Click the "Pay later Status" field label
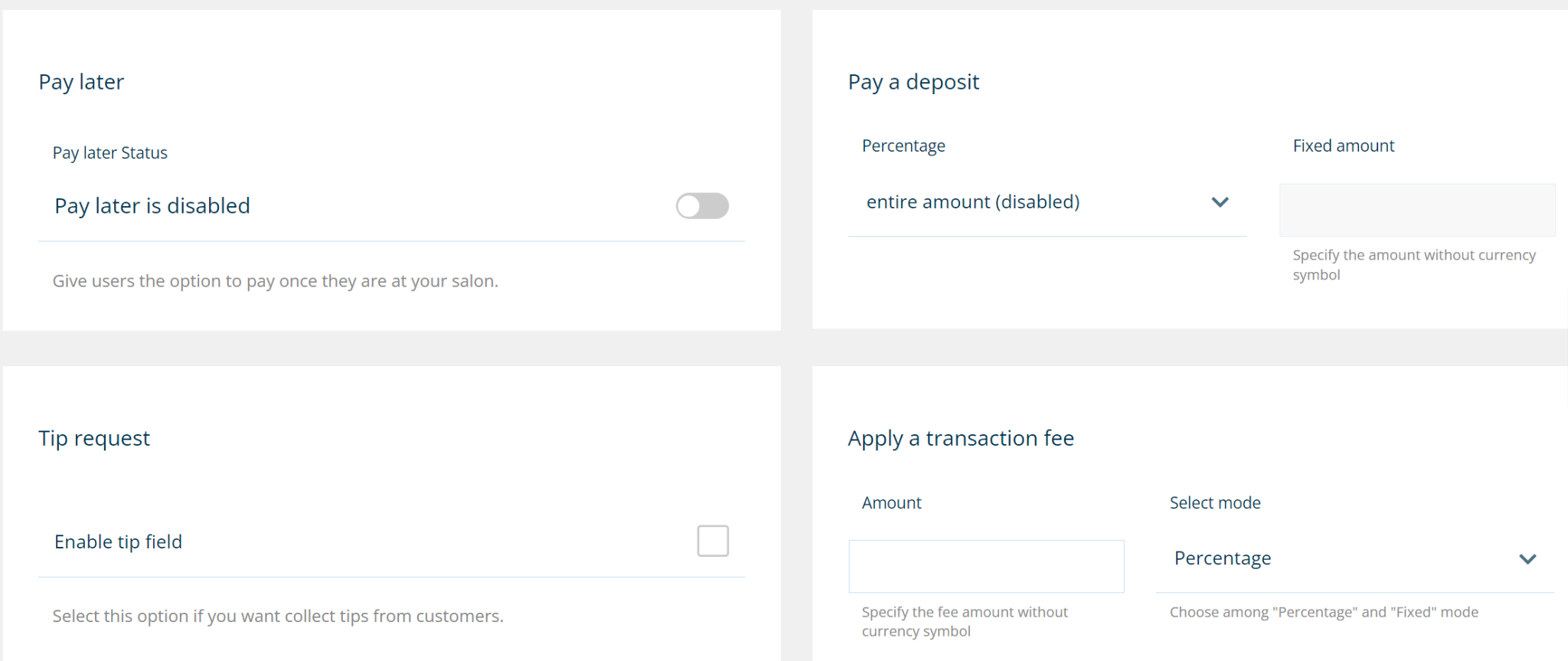Image resolution: width=1568 pixels, height=661 pixels. (110, 153)
